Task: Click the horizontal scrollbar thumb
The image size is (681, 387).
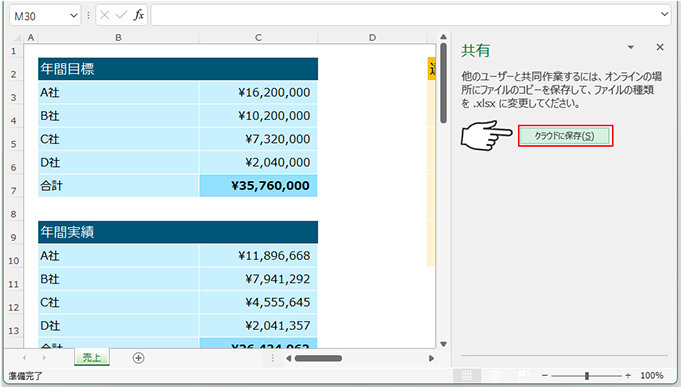Action: [318, 358]
